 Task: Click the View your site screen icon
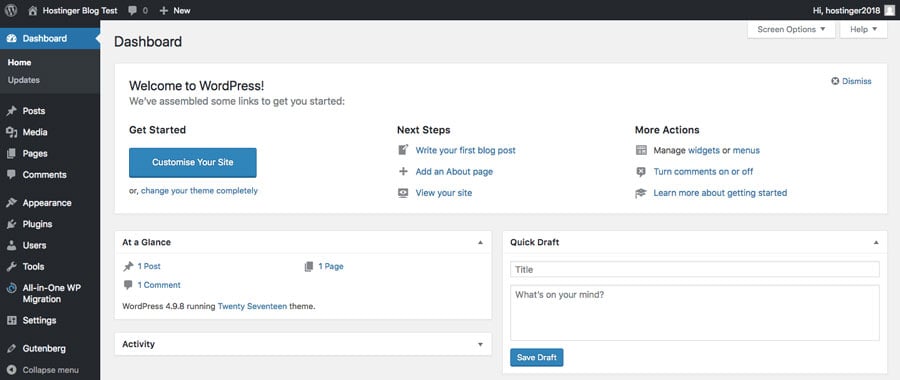(403, 193)
